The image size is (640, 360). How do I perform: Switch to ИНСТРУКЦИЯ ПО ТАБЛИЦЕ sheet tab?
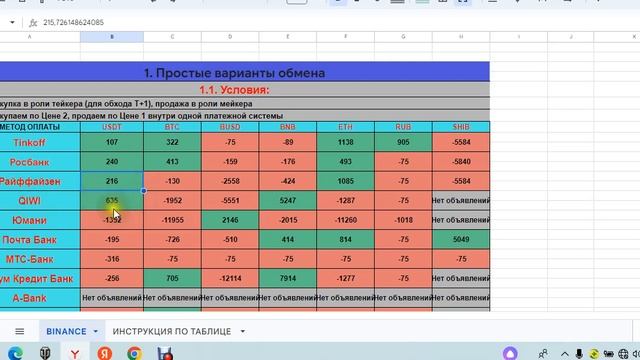coord(172,331)
